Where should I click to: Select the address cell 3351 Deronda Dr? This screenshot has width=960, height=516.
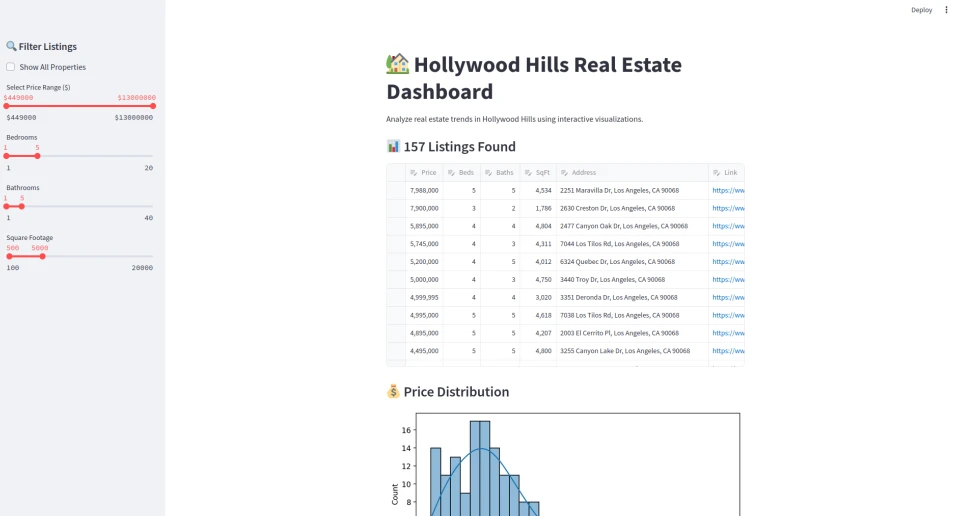632,297
